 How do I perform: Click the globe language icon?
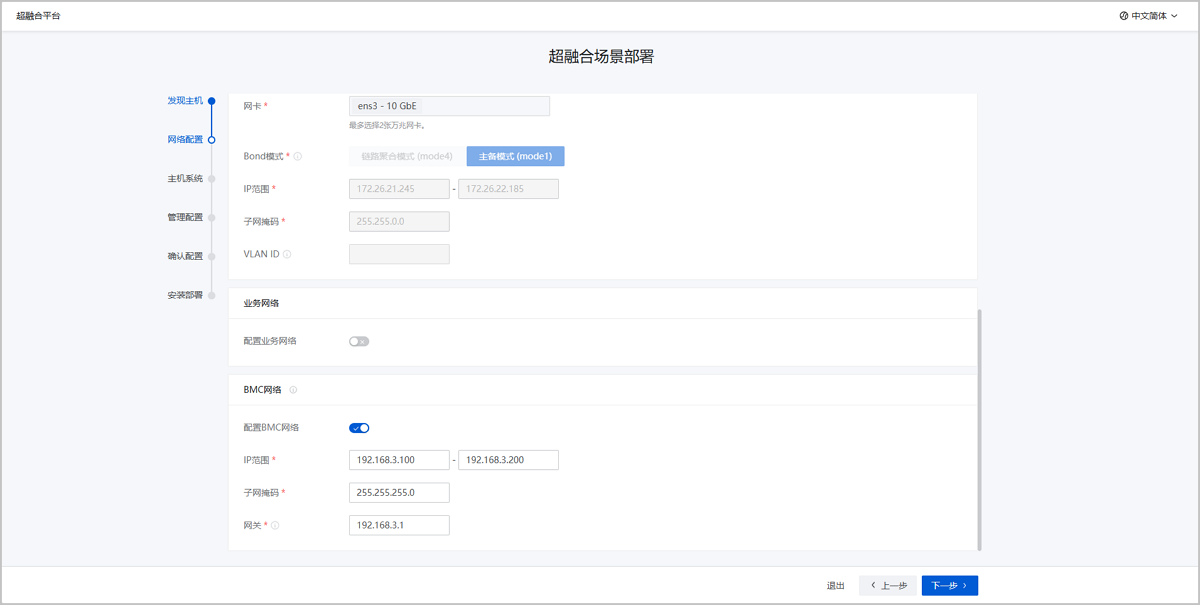coord(1124,16)
